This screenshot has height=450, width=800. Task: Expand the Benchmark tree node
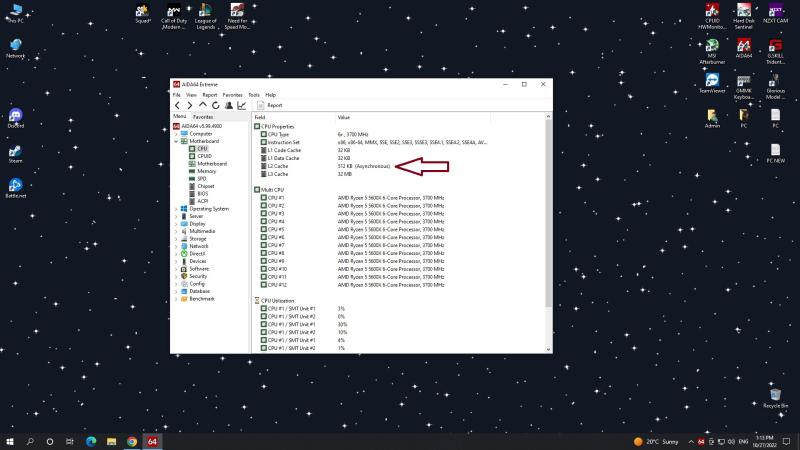[175, 298]
